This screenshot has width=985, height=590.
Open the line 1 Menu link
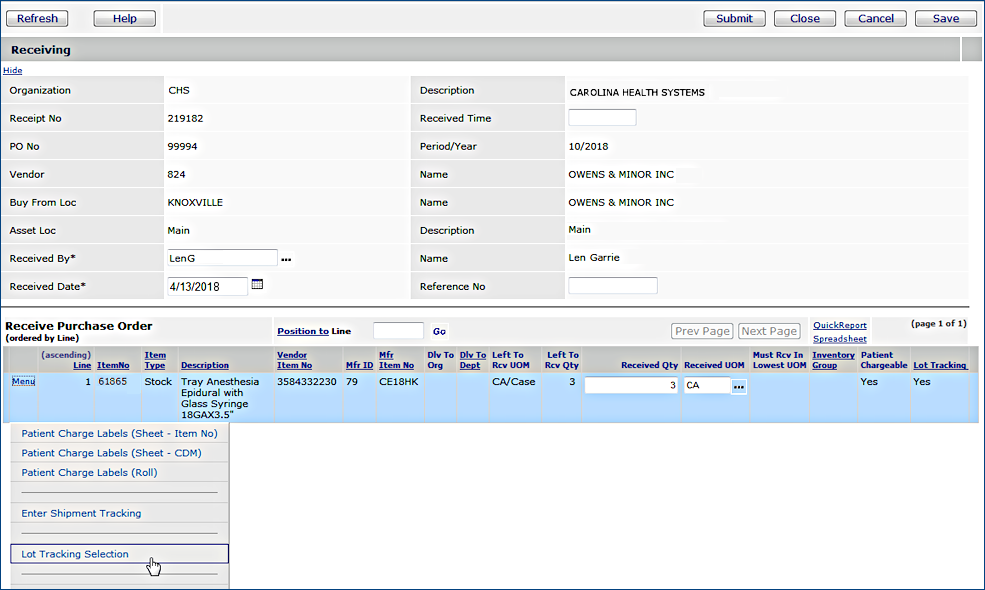click(22, 381)
